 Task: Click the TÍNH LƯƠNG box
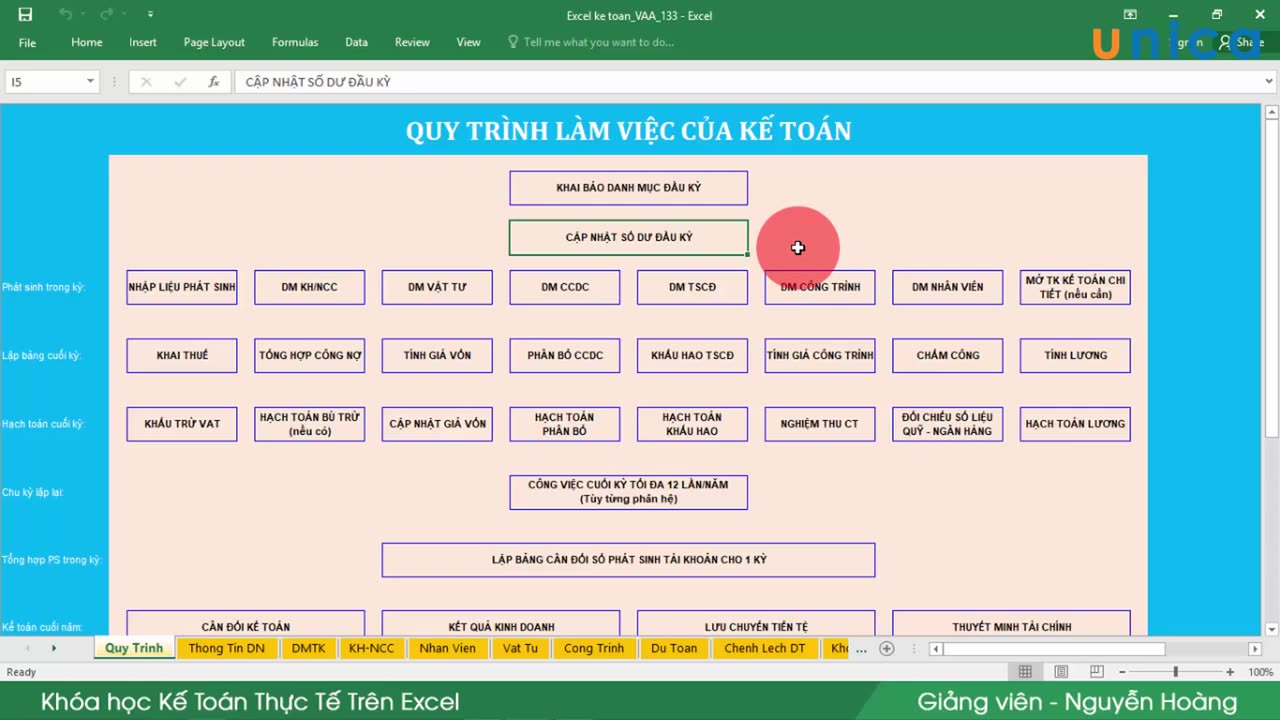coord(1075,355)
